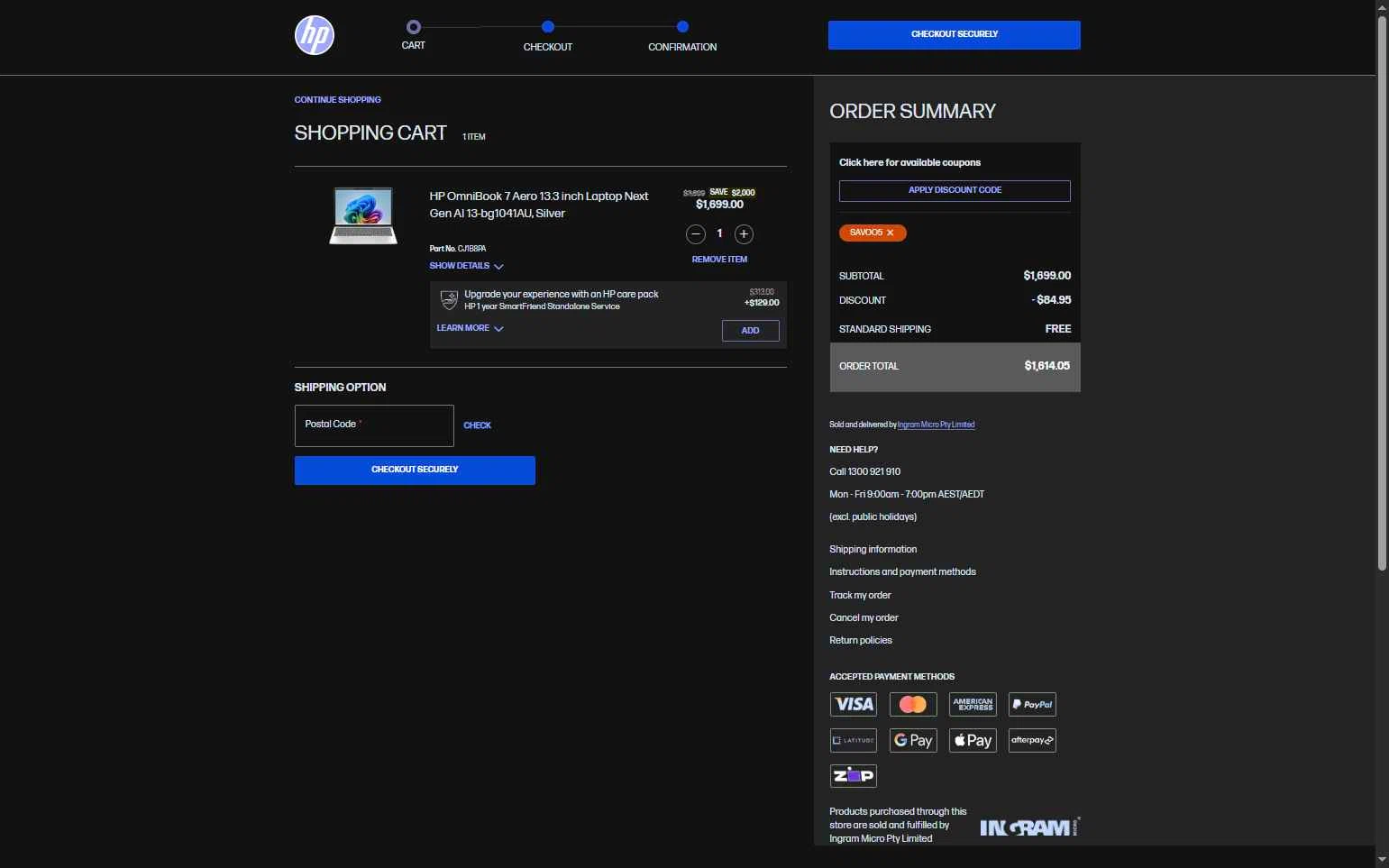Open Cancel my order link
The width and height of the screenshot is (1389, 868).
[x=864, y=617]
